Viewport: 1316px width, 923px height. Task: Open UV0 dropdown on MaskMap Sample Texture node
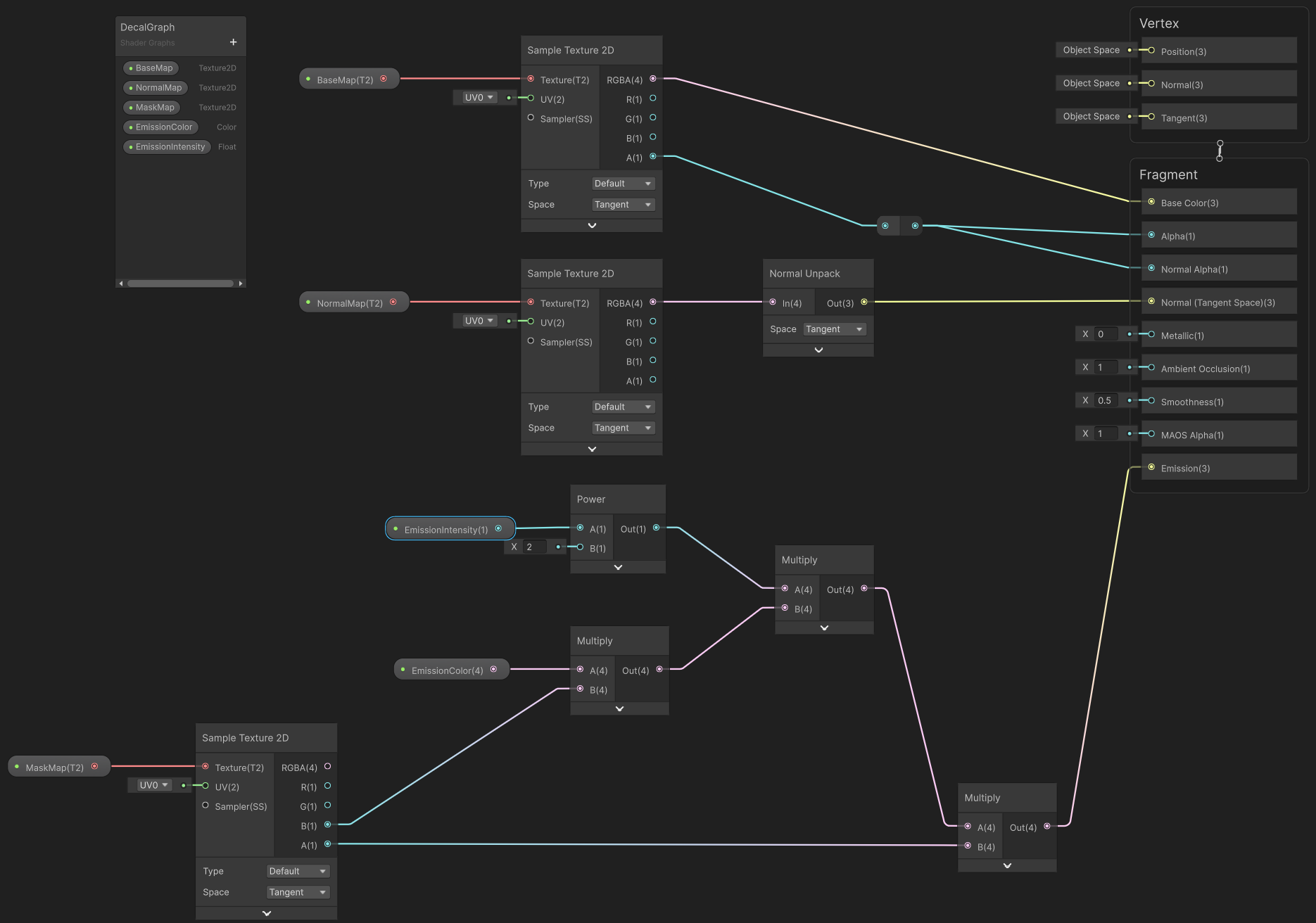[x=154, y=785]
